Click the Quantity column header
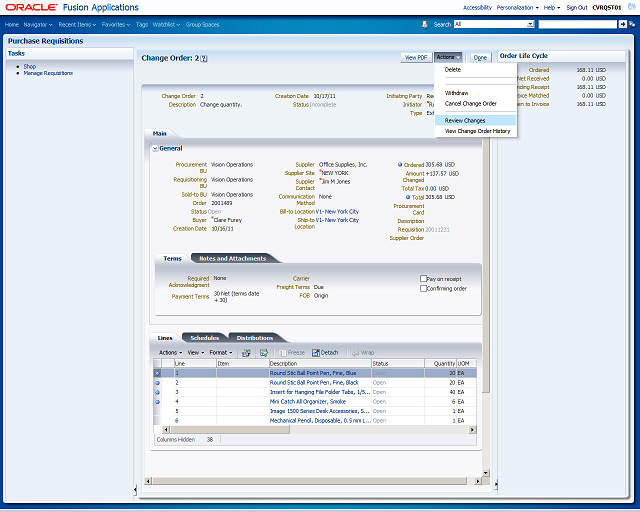Viewport: 640px width, 512px height. pos(440,363)
